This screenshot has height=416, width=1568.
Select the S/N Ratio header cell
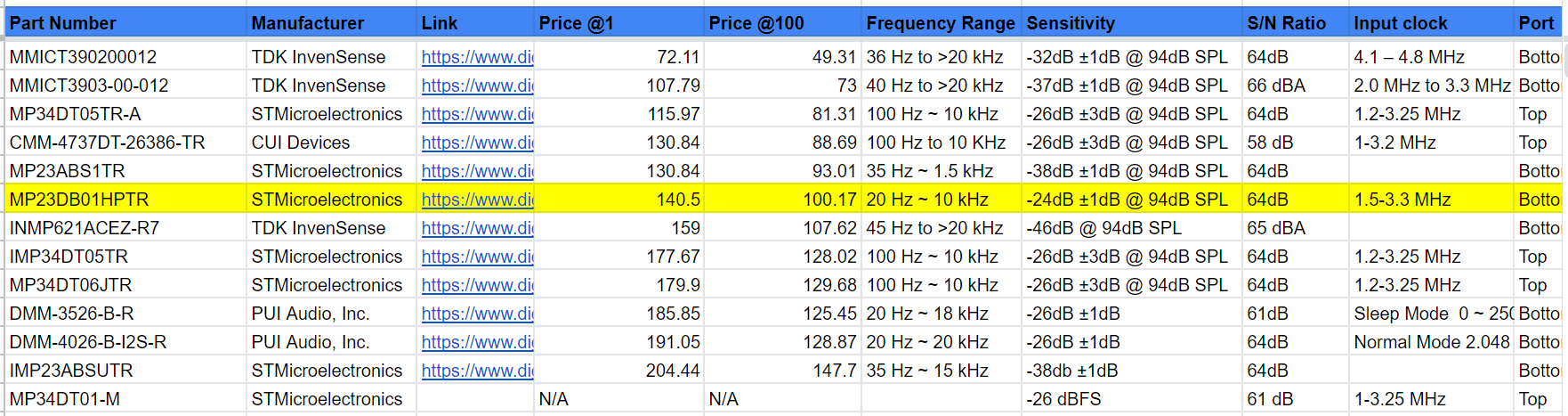point(1296,22)
